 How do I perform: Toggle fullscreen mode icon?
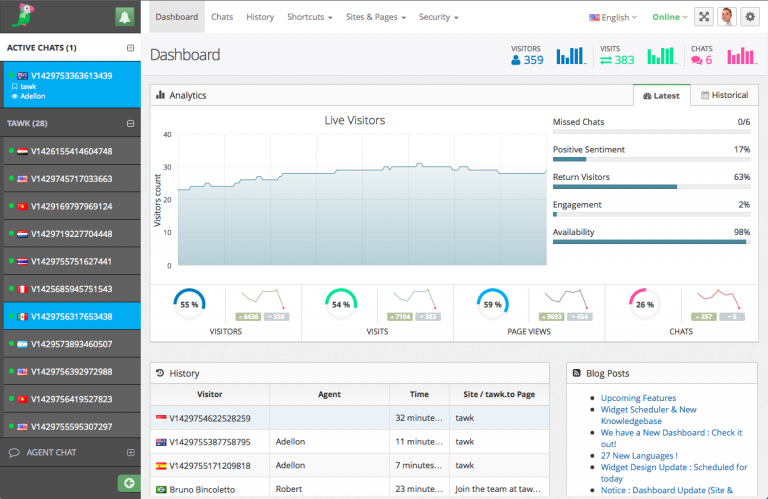(x=704, y=17)
